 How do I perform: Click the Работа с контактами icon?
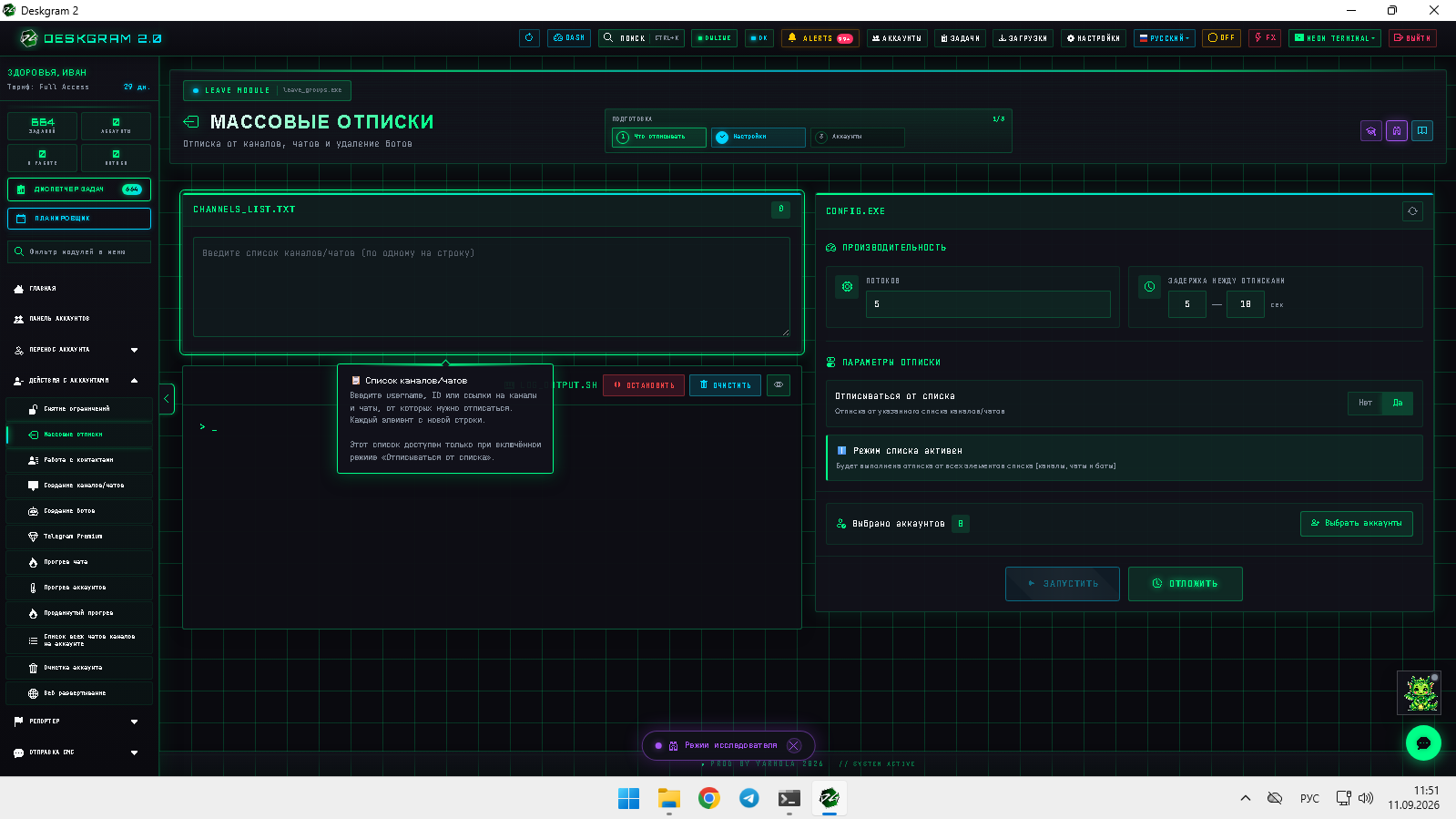(34, 460)
